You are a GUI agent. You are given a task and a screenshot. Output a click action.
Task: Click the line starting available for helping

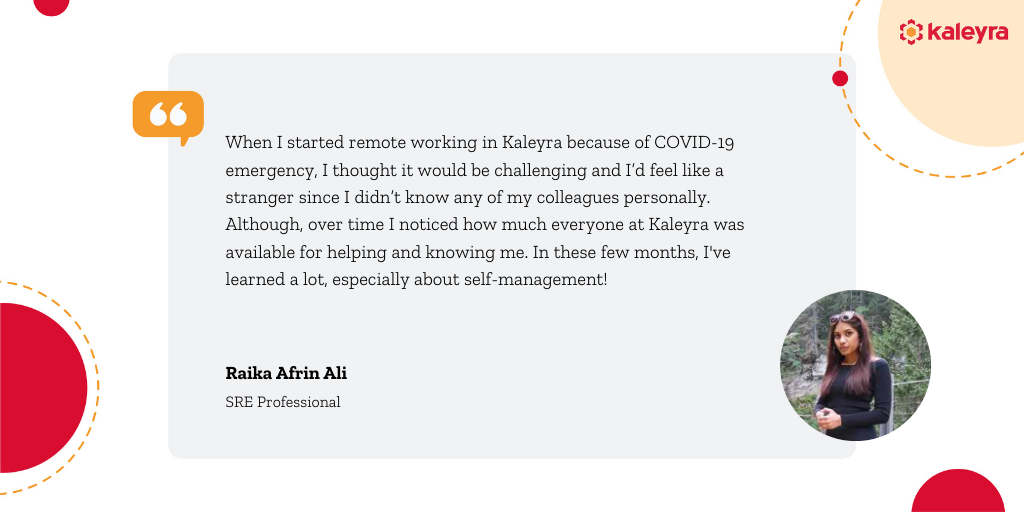(x=478, y=252)
